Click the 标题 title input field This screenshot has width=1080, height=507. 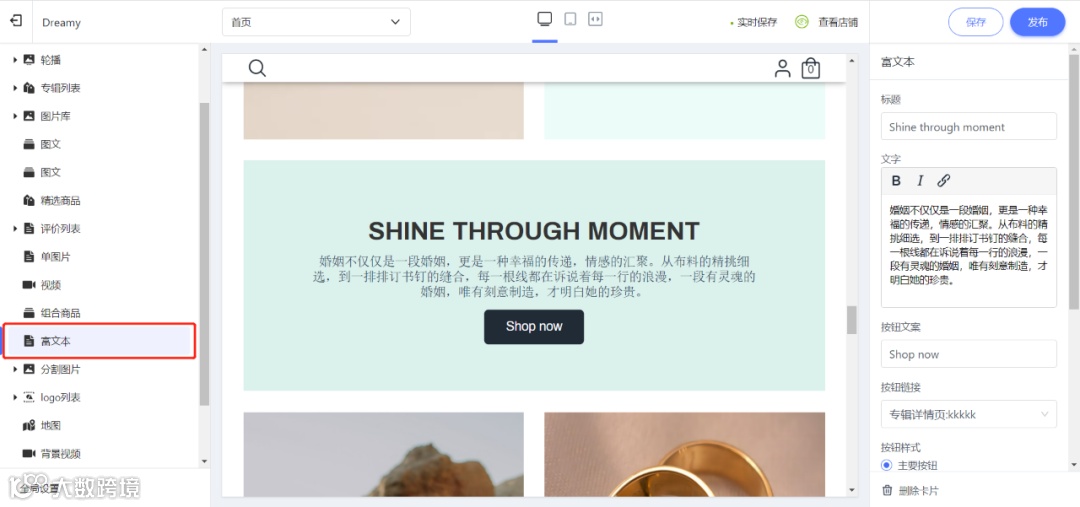[968, 127]
